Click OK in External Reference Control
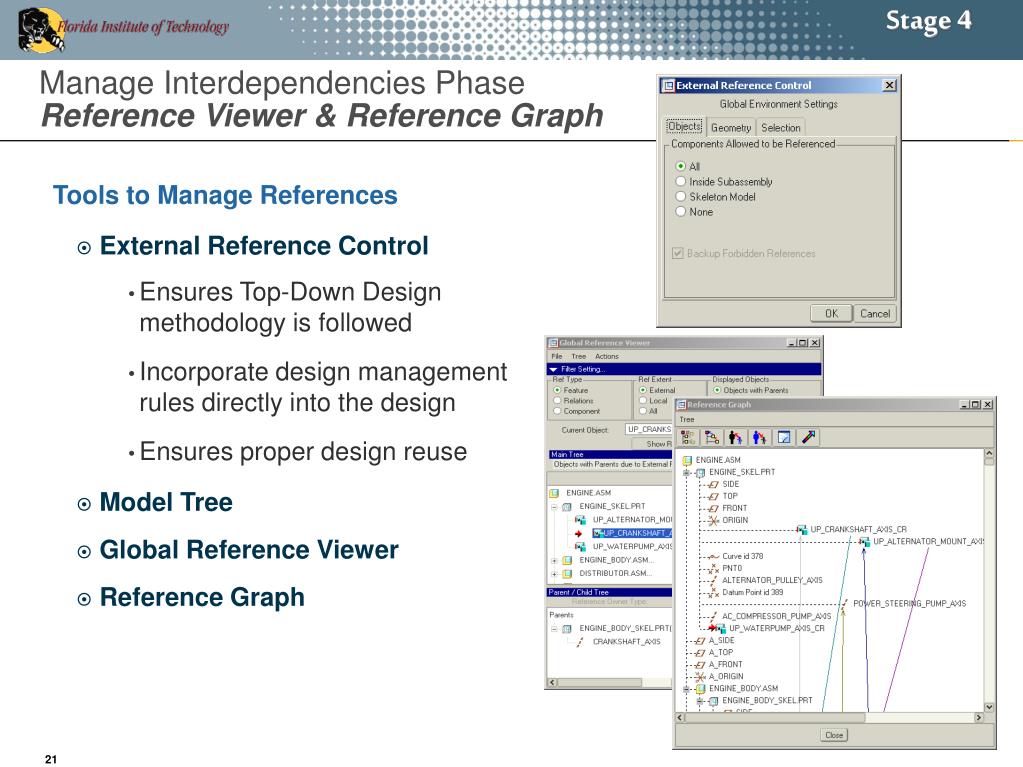The width and height of the screenshot is (1023, 767). 831,314
